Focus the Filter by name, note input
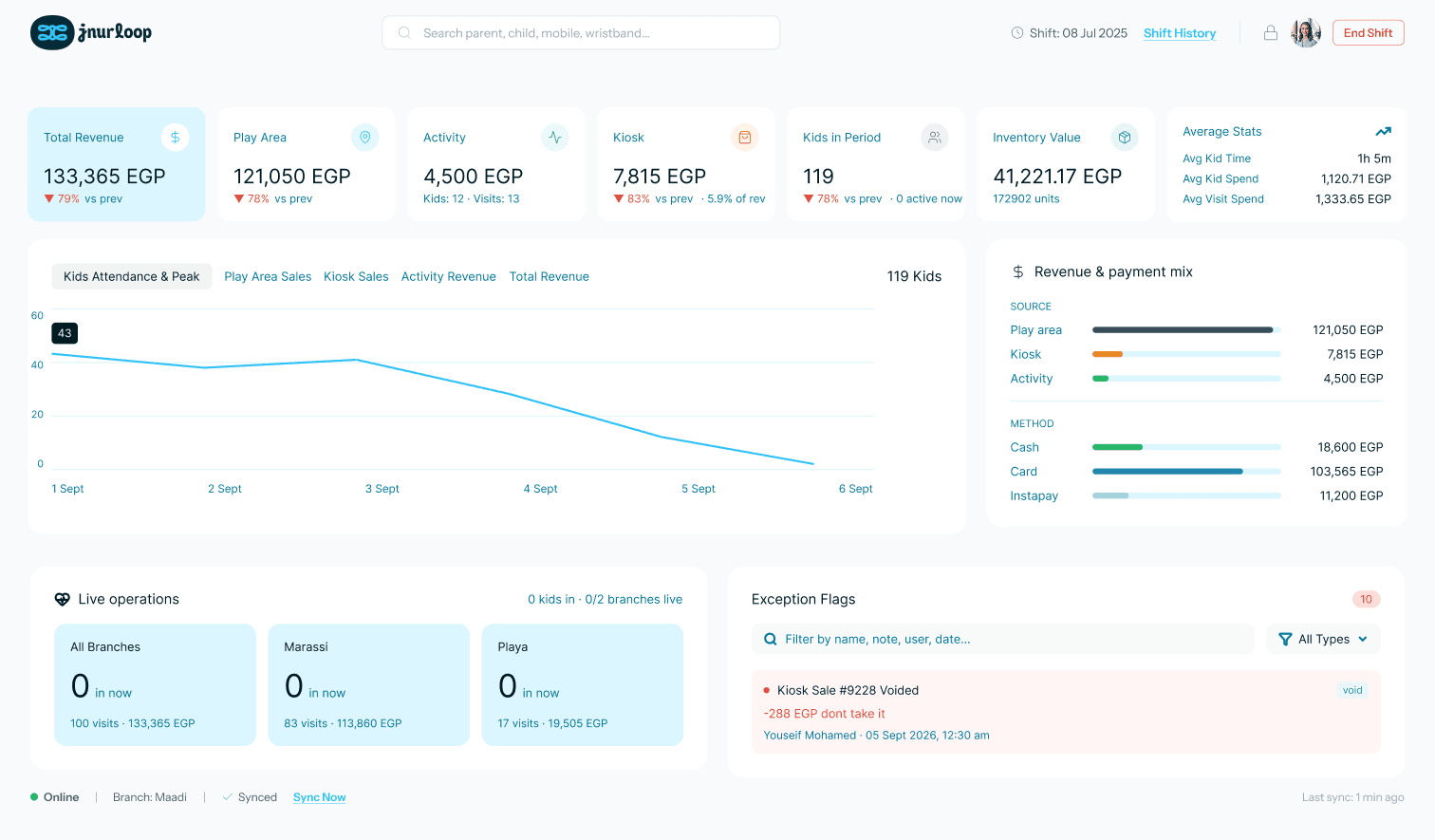Screen dimensions: 1435x840 pyautogui.click(x=1003, y=640)
